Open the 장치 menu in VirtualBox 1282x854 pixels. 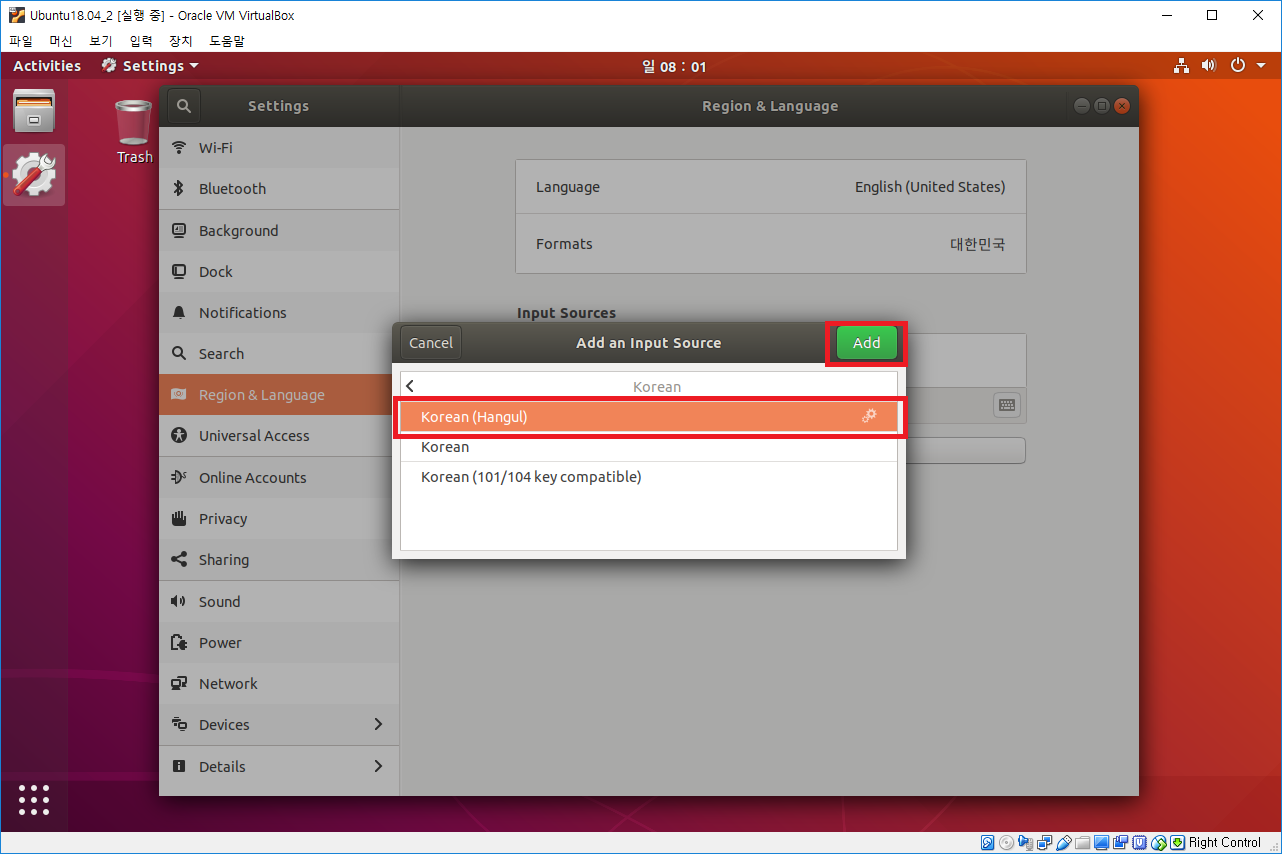[x=181, y=41]
